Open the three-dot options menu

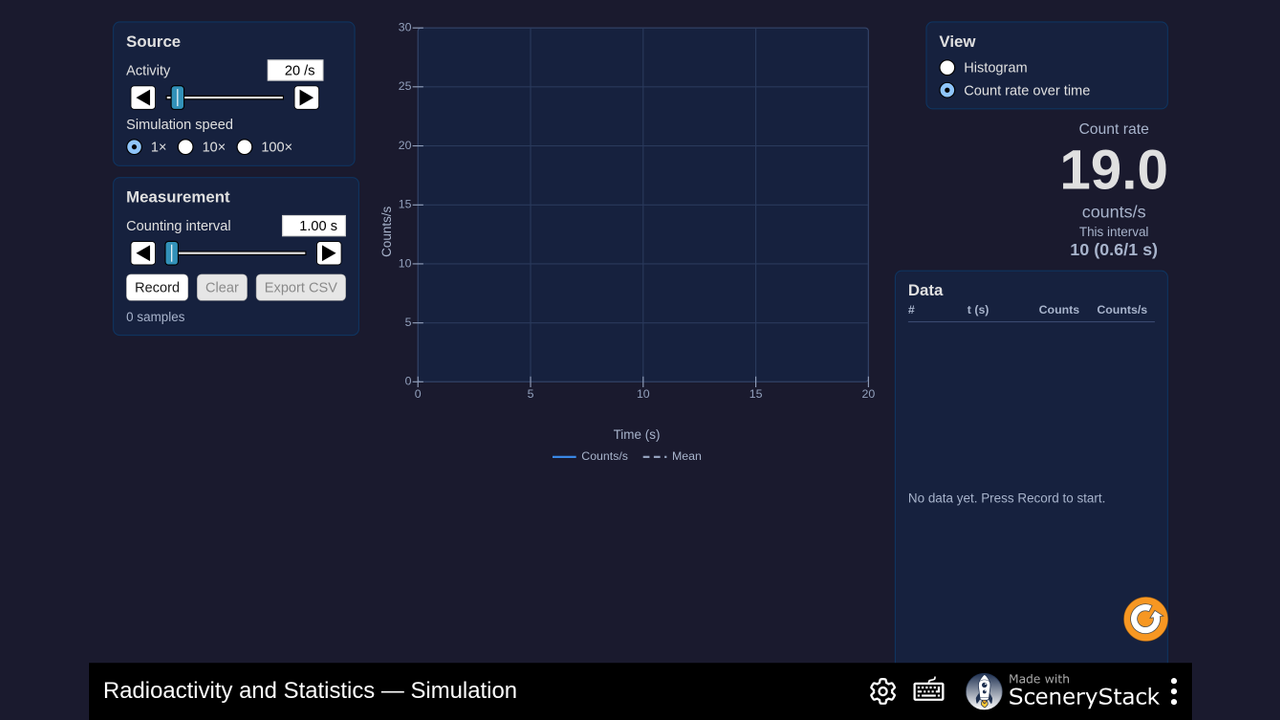[x=1174, y=691]
